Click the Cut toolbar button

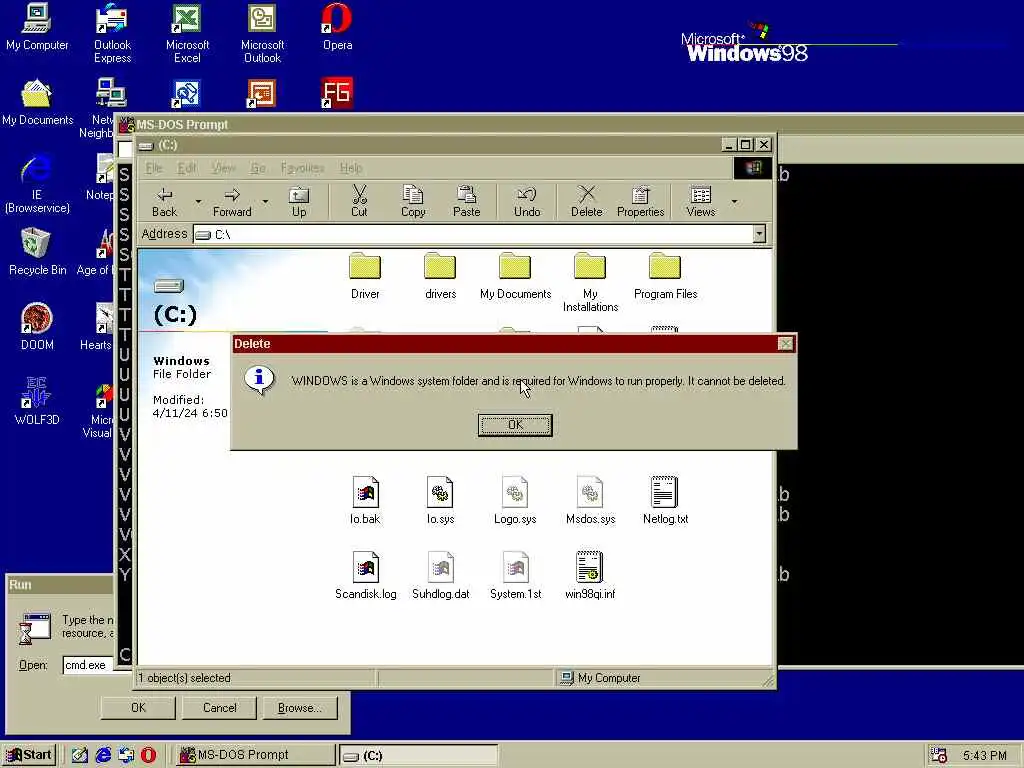(359, 202)
